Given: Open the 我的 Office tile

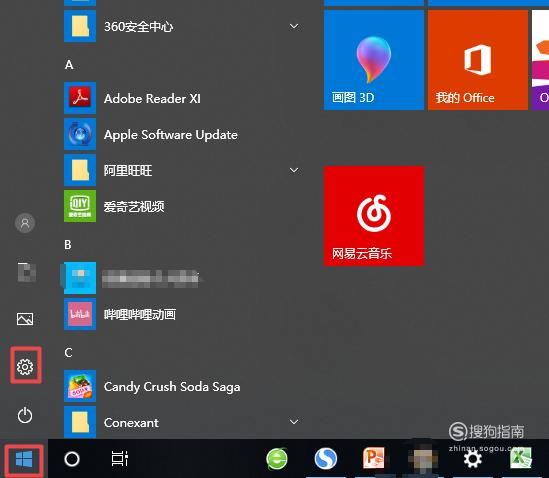Looking at the screenshot, I should pos(478,60).
